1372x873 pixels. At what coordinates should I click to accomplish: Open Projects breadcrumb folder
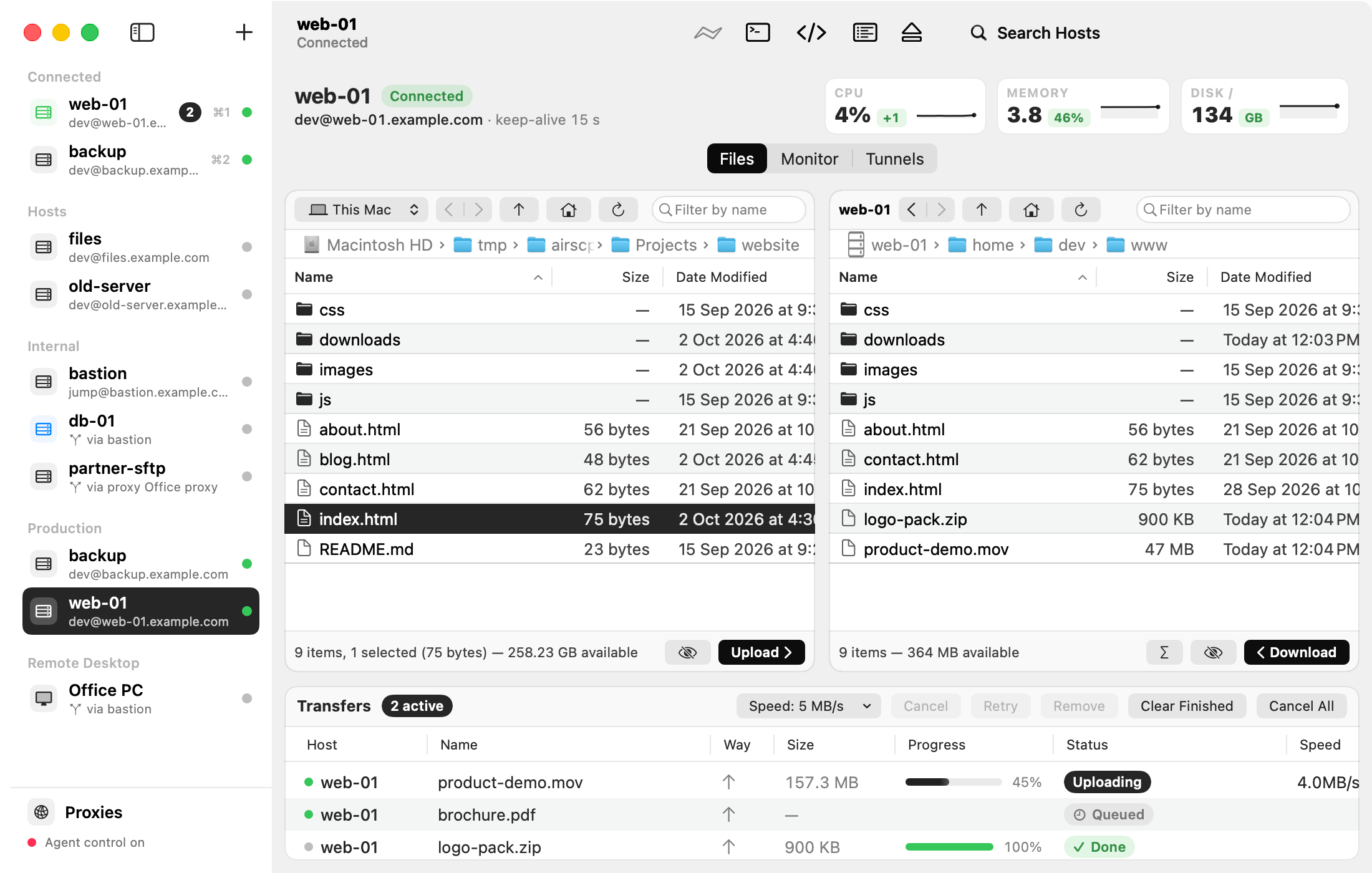(x=654, y=245)
